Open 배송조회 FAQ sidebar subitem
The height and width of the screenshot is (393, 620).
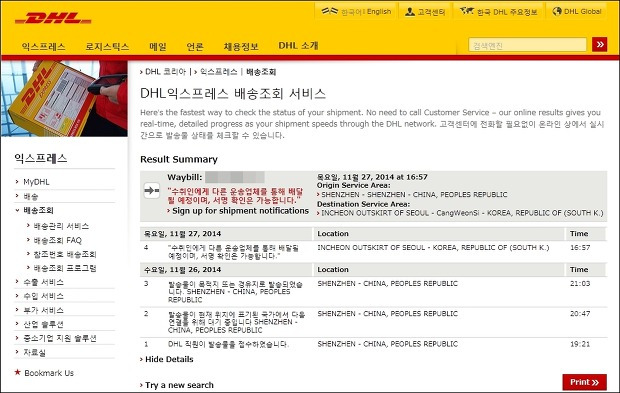coord(58,240)
